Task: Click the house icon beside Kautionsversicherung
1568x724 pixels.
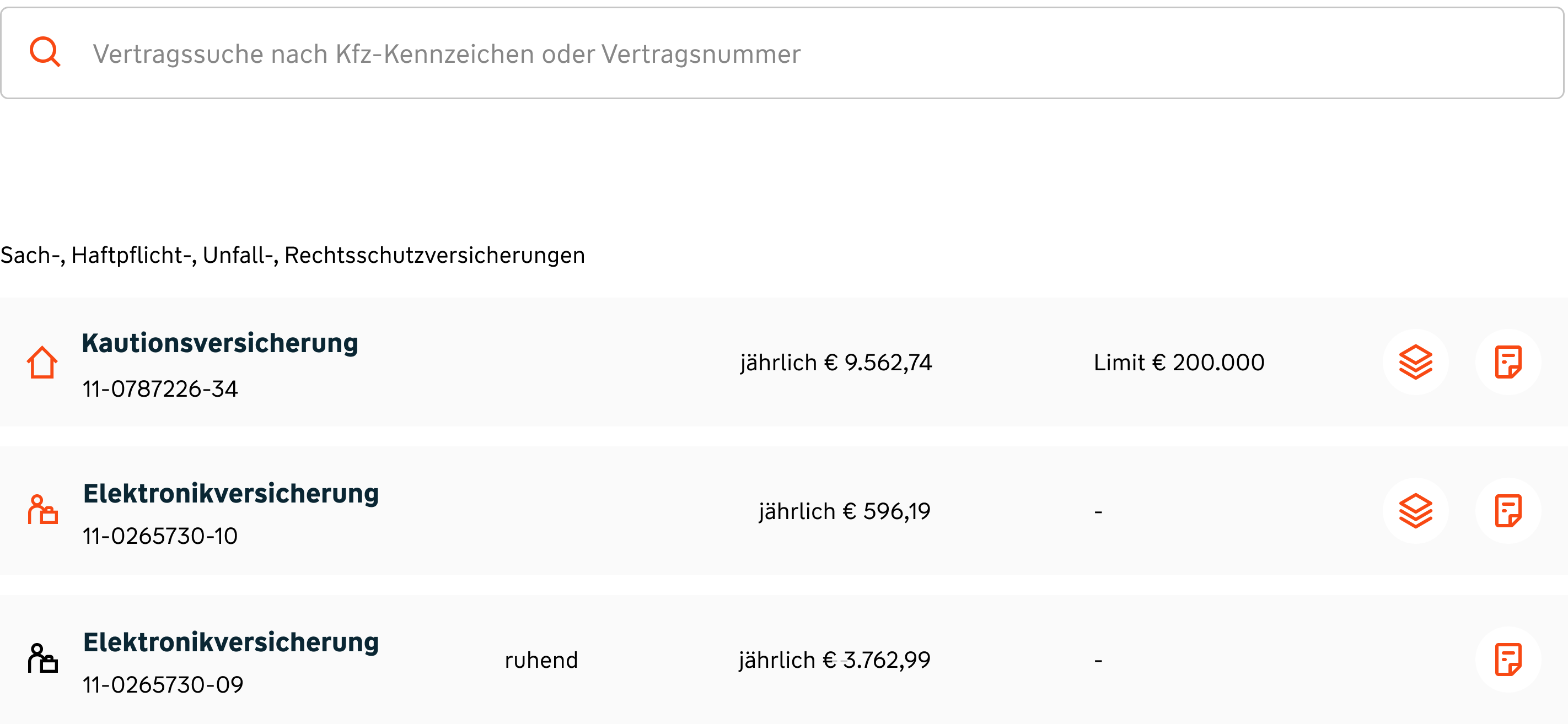Action: click(x=42, y=363)
